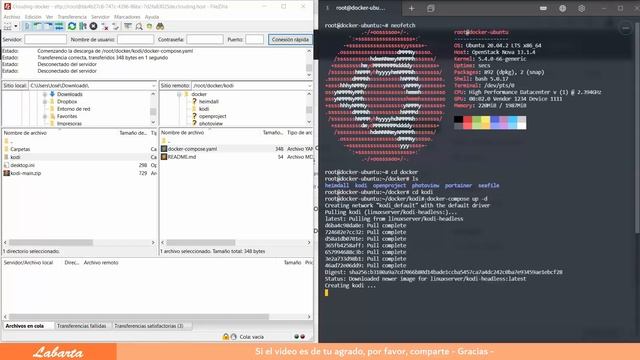The image size is (640, 360).
Task: Click the Contraseña input field
Action: click(x=205, y=40)
